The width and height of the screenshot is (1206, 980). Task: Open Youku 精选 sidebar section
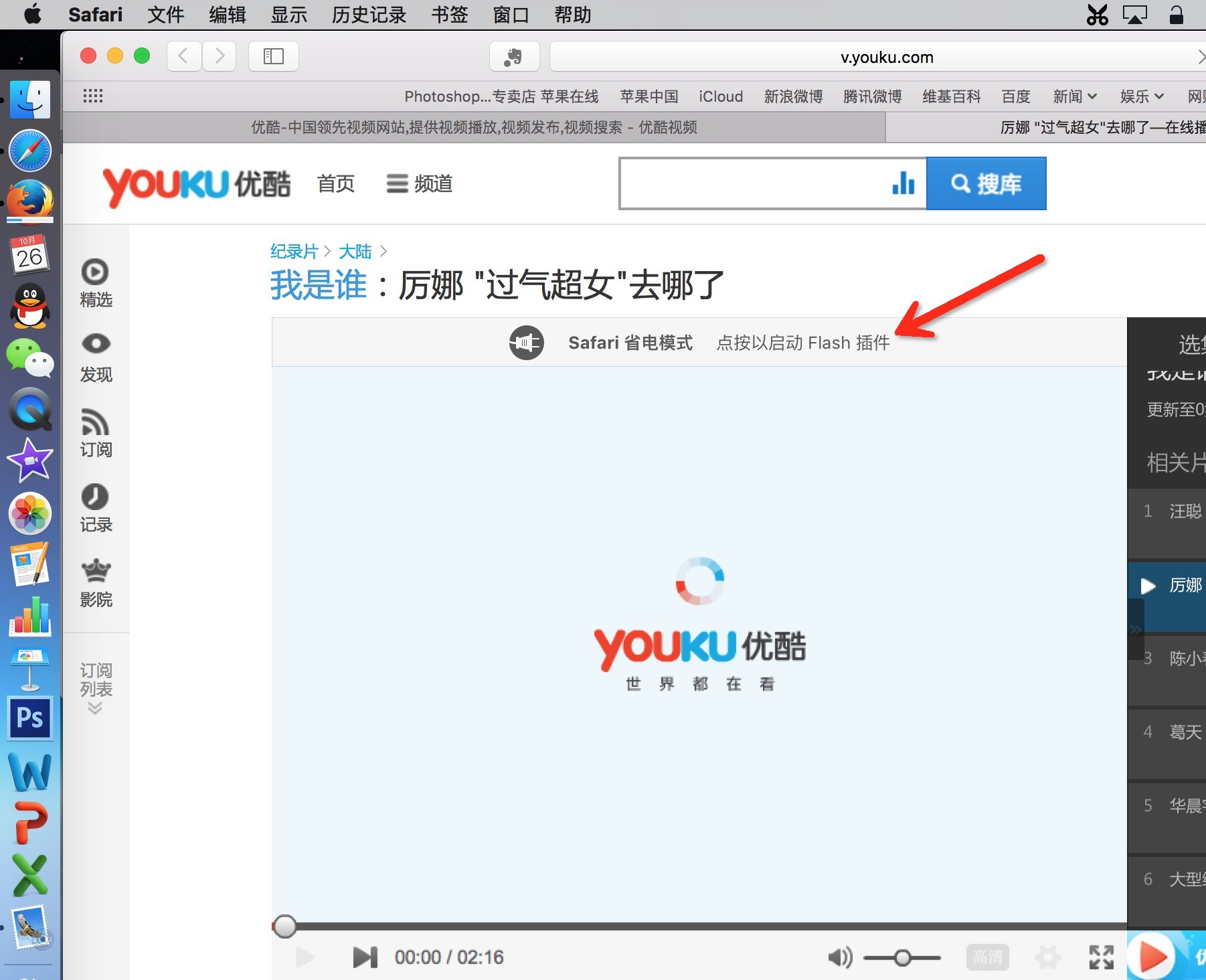[x=96, y=283]
